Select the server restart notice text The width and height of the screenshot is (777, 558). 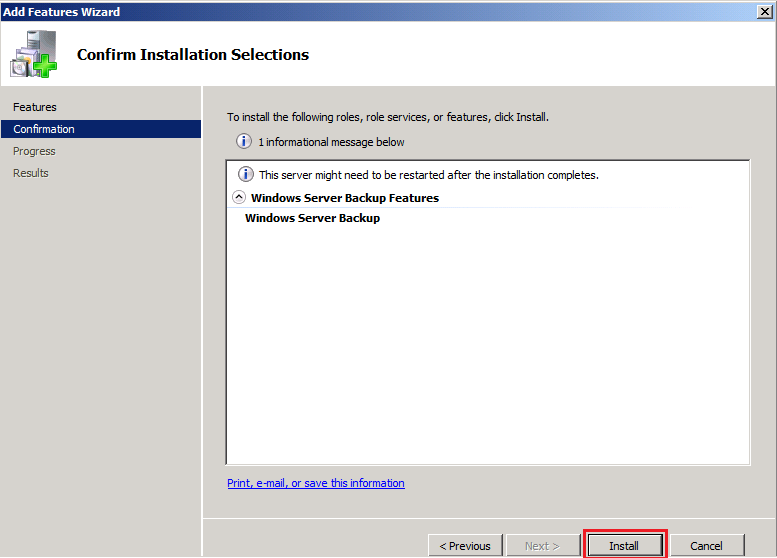(x=428, y=175)
